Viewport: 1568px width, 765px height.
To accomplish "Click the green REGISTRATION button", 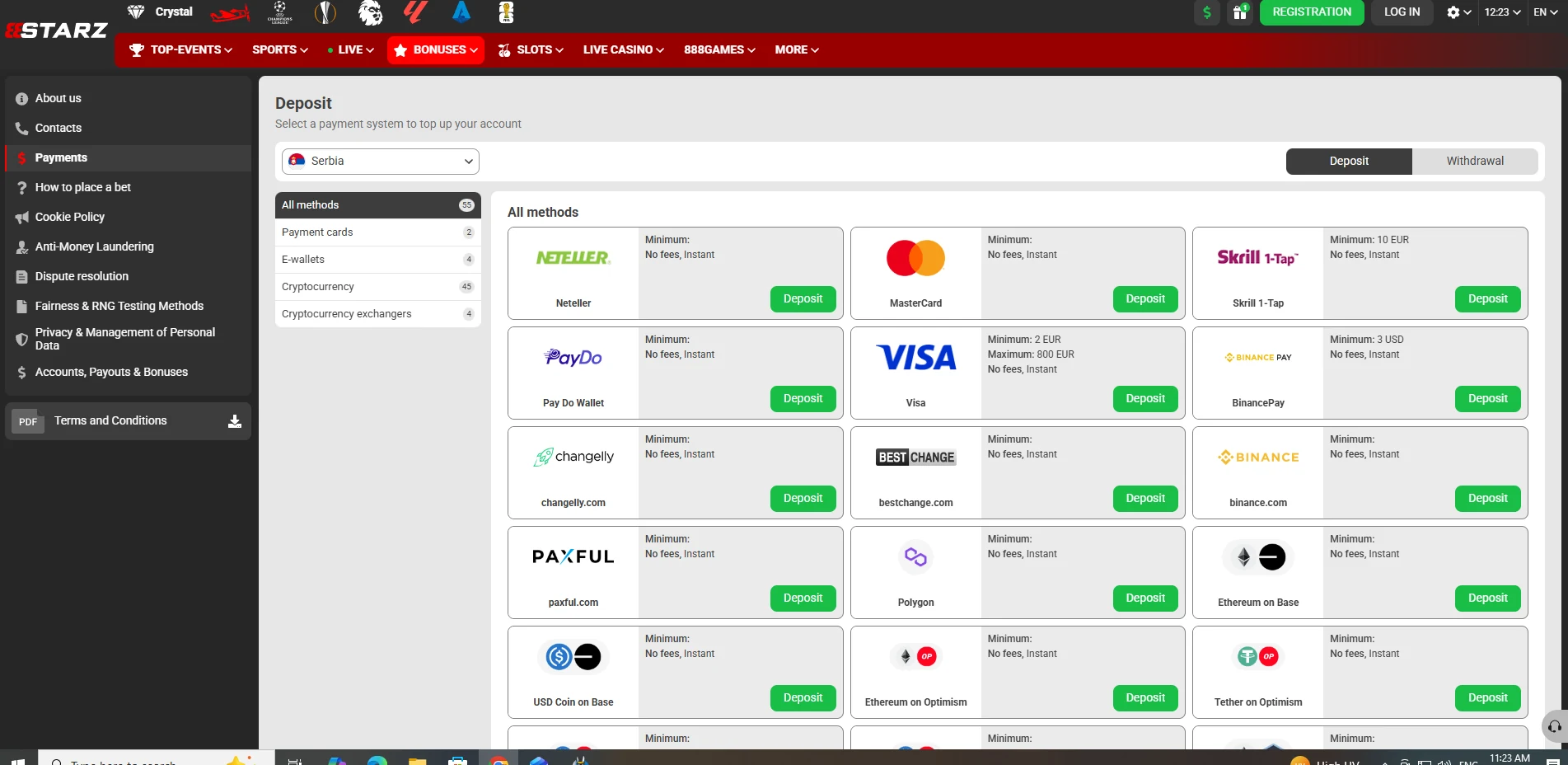I will click(1312, 12).
